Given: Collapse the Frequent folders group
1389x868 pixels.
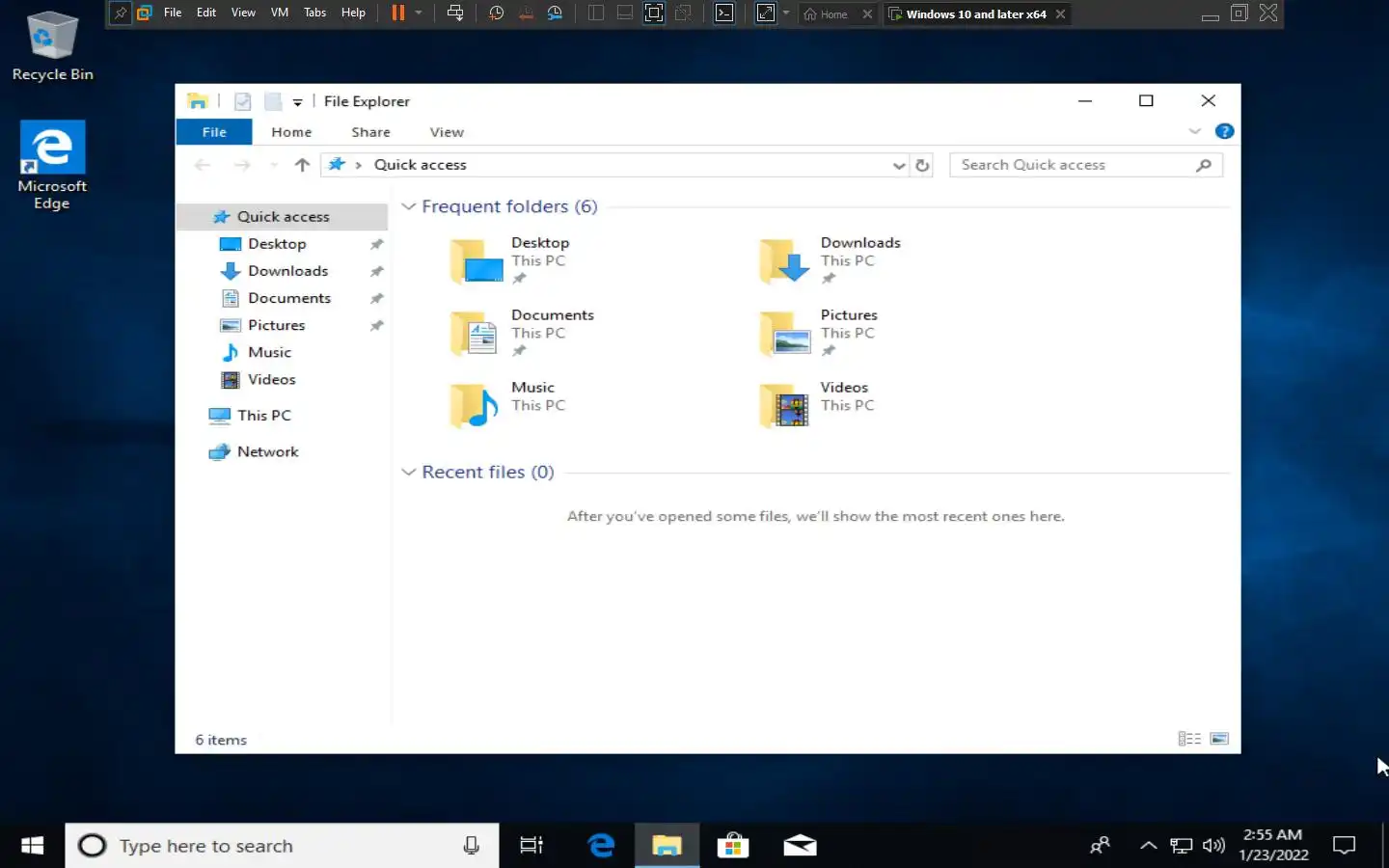Looking at the screenshot, I should (409, 206).
